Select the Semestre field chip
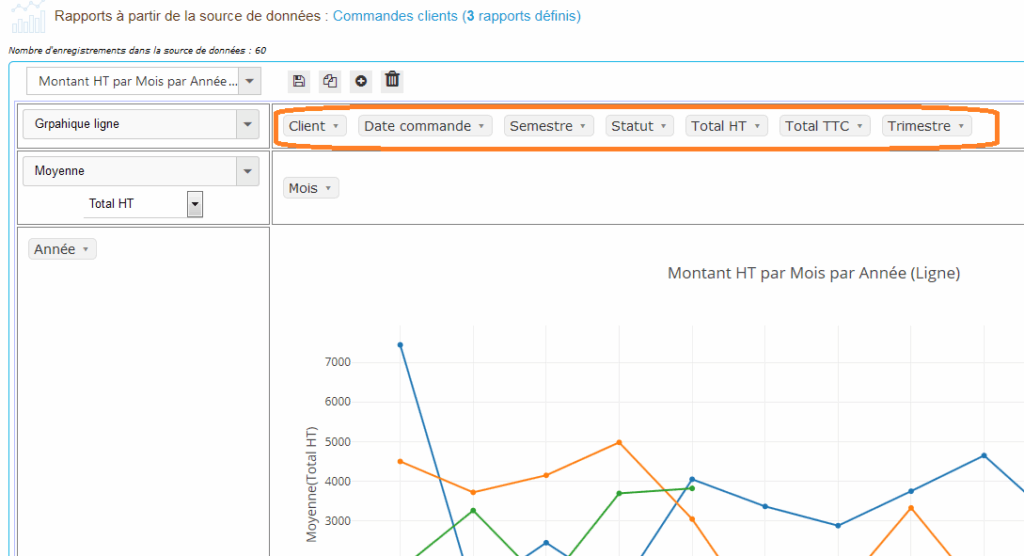 [x=541, y=126]
